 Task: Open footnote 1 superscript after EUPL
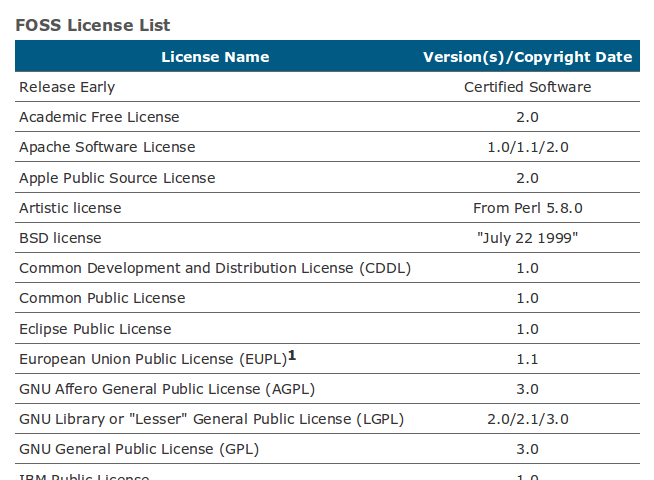pyautogui.click(x=292, y=355)
